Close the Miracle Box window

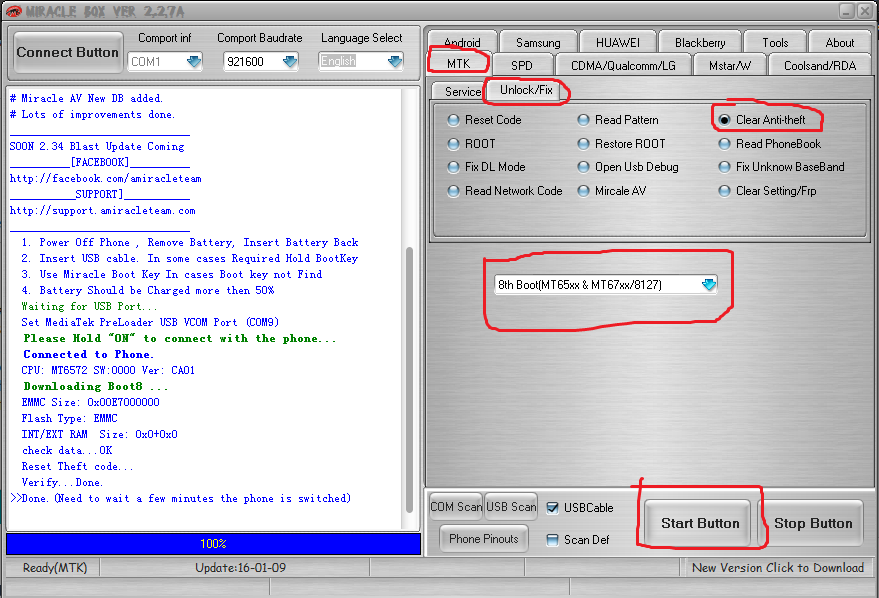(864, 10)
